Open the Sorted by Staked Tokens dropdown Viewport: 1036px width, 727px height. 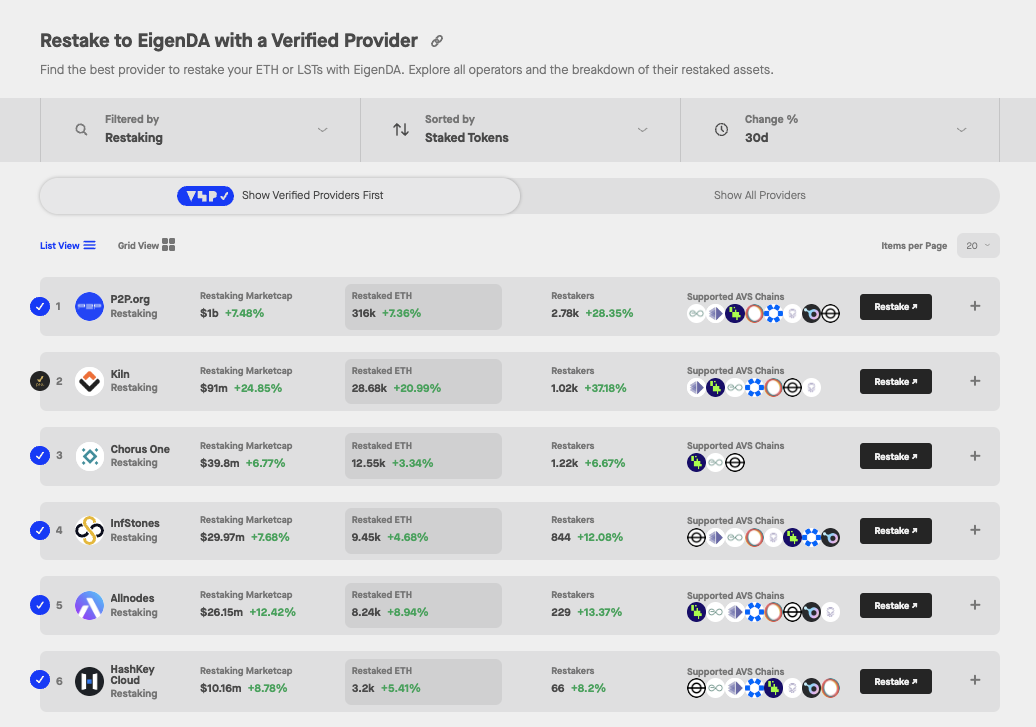(521, 130)
